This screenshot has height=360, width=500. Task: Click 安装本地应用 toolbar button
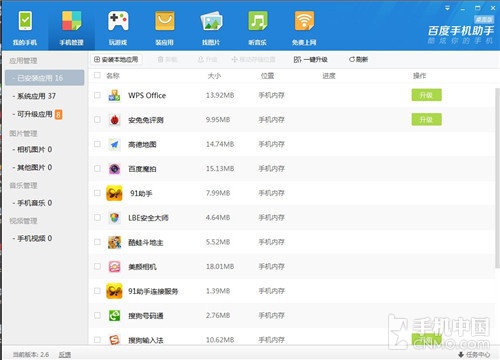point(116,59)
